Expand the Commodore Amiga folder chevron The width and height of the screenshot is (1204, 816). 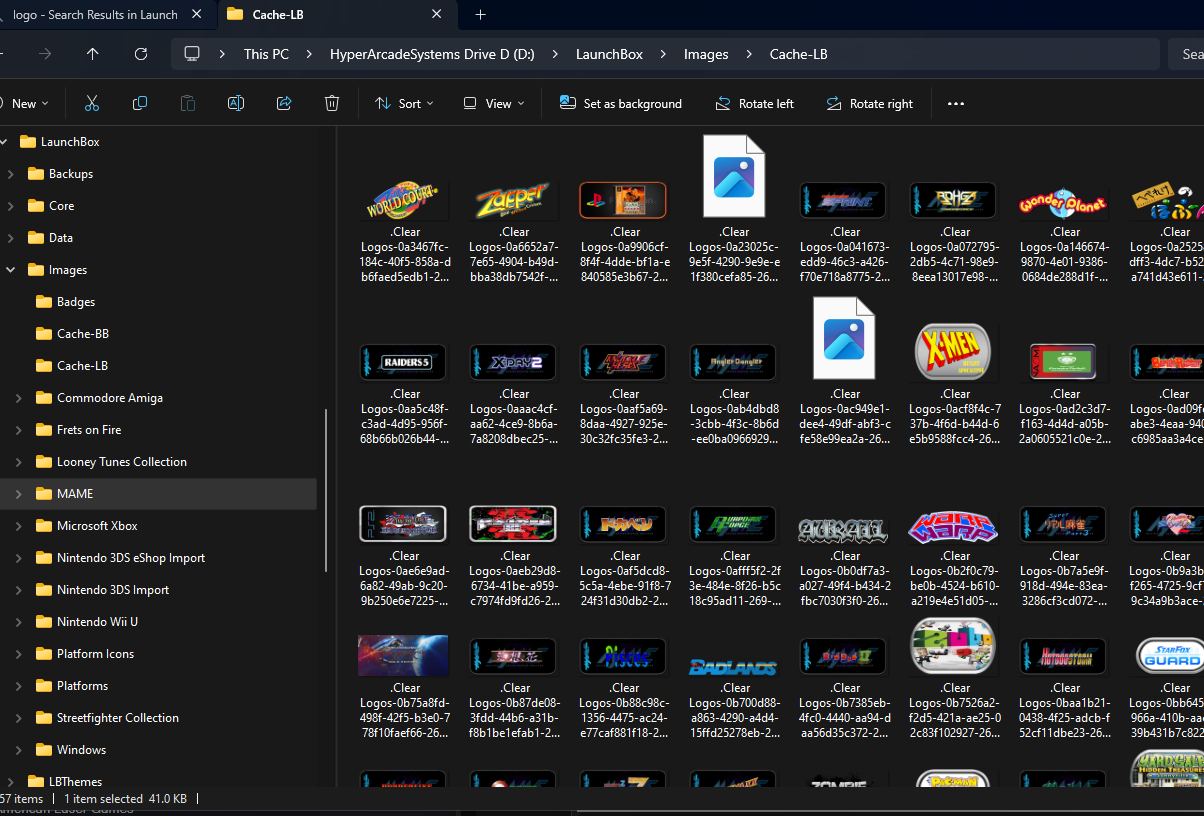coord(18,398)
